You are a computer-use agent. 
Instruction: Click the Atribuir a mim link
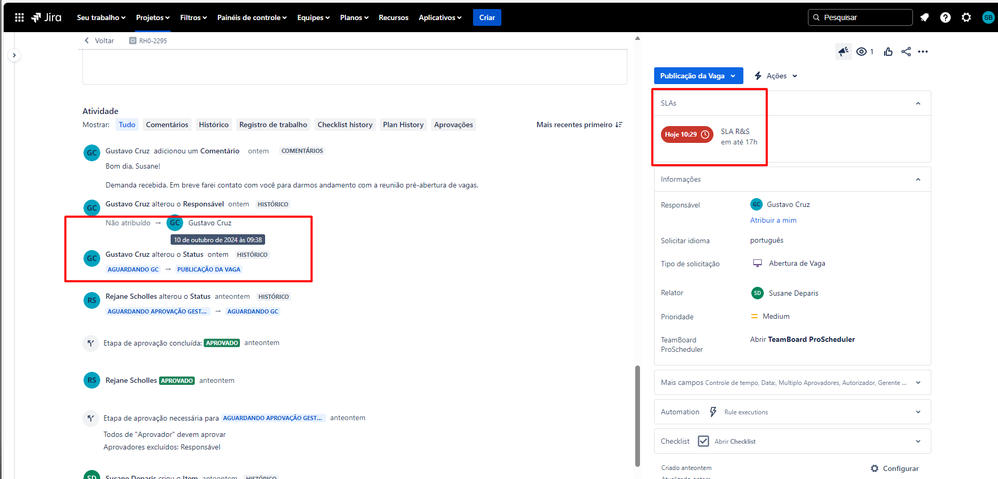pos(773,220)
